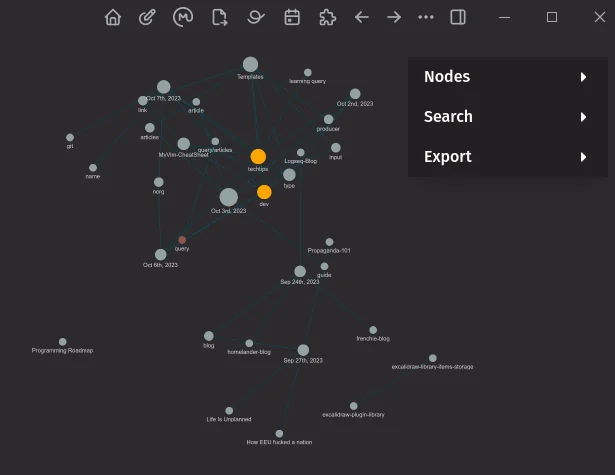The width and height of the screenshot is (615, 475).
Task: Click the planet orbit icon
Action: pos(256,17)
